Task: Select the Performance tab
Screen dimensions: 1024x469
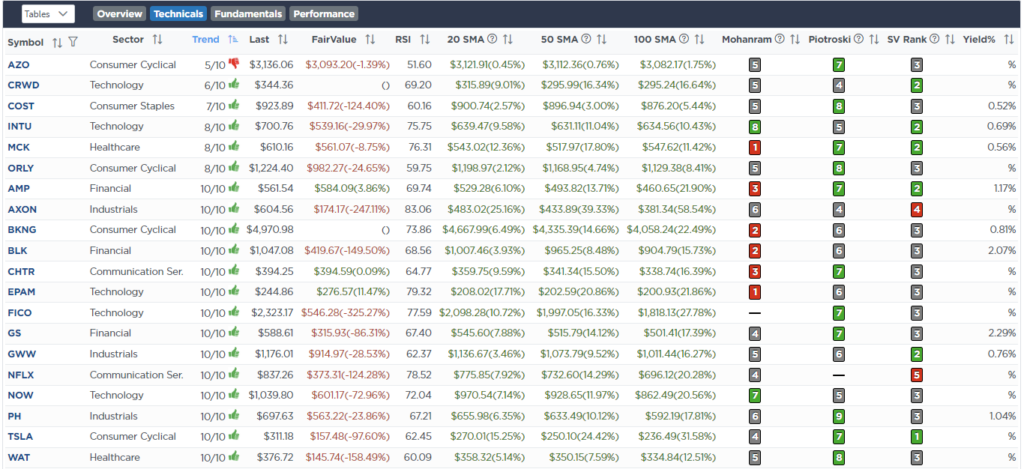Action: click(x=323, y=14)
